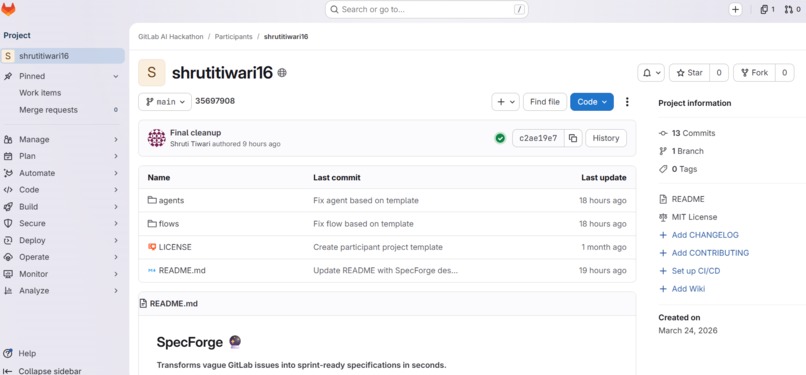Expand the Automate menu chevron

tap(116, 173)
